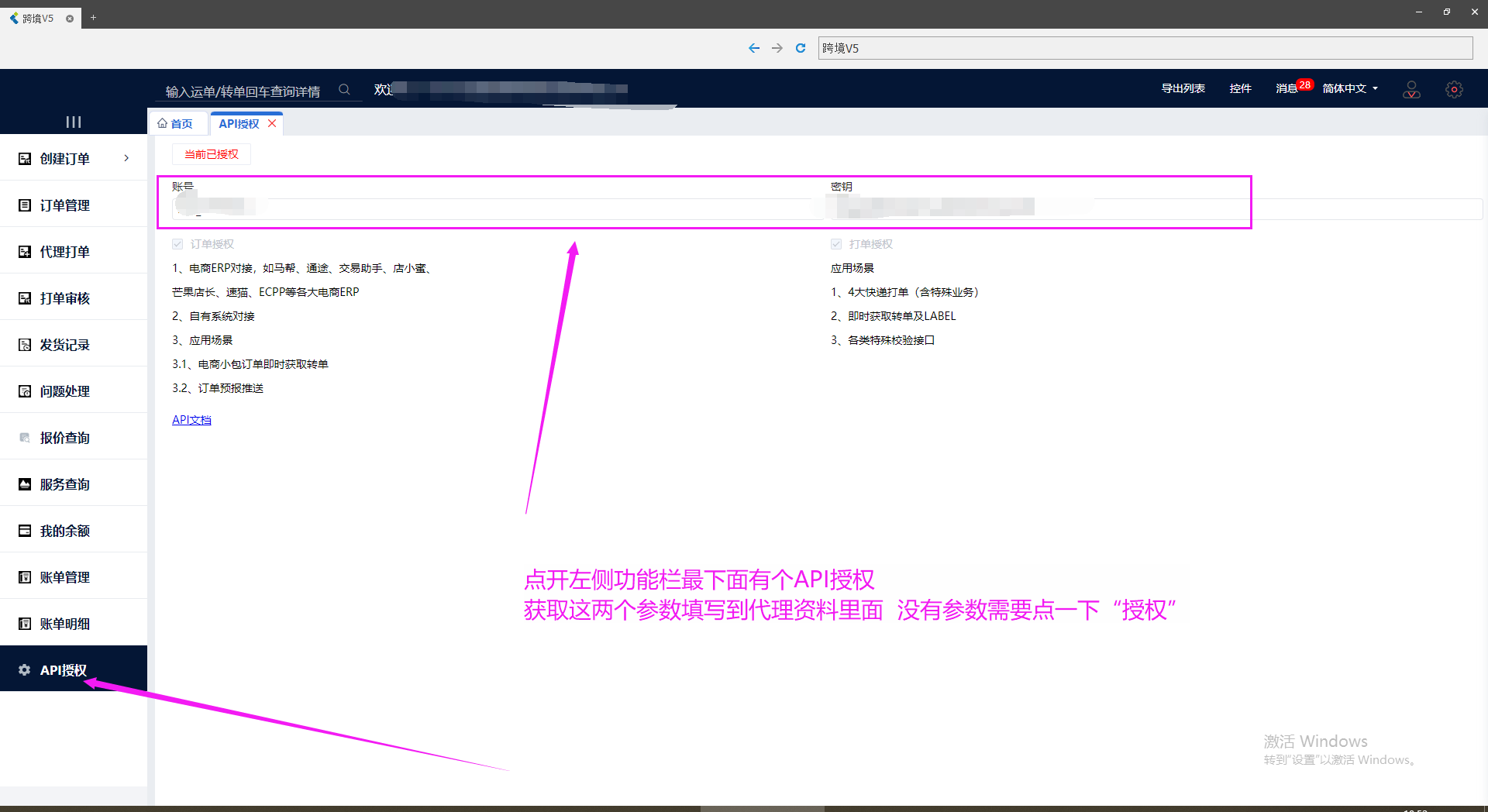This screenshot has width=1488, height=812.
Task: Select 报价查询 quote inquiry
Action: [x=65, y=437]
